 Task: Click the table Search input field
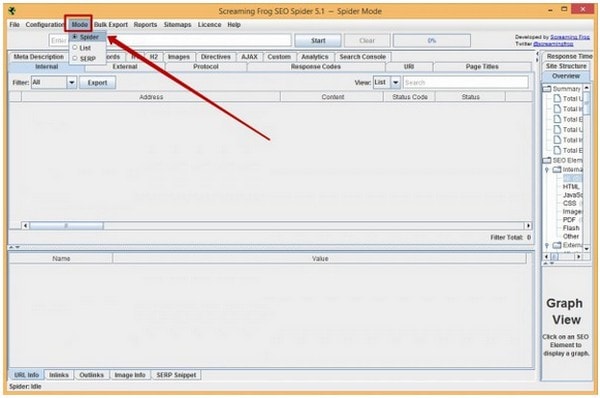coord(465,82)
